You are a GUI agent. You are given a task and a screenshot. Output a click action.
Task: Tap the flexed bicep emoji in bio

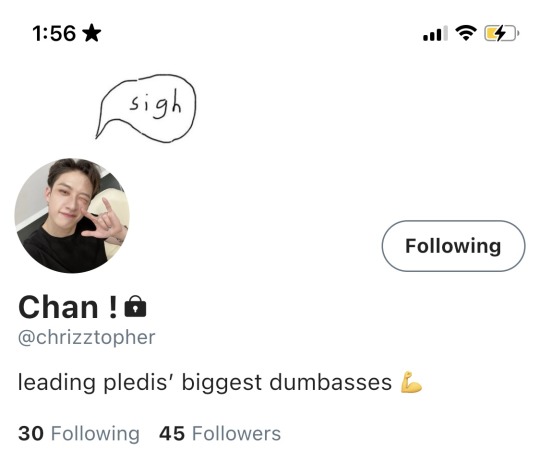click(411, 382)
